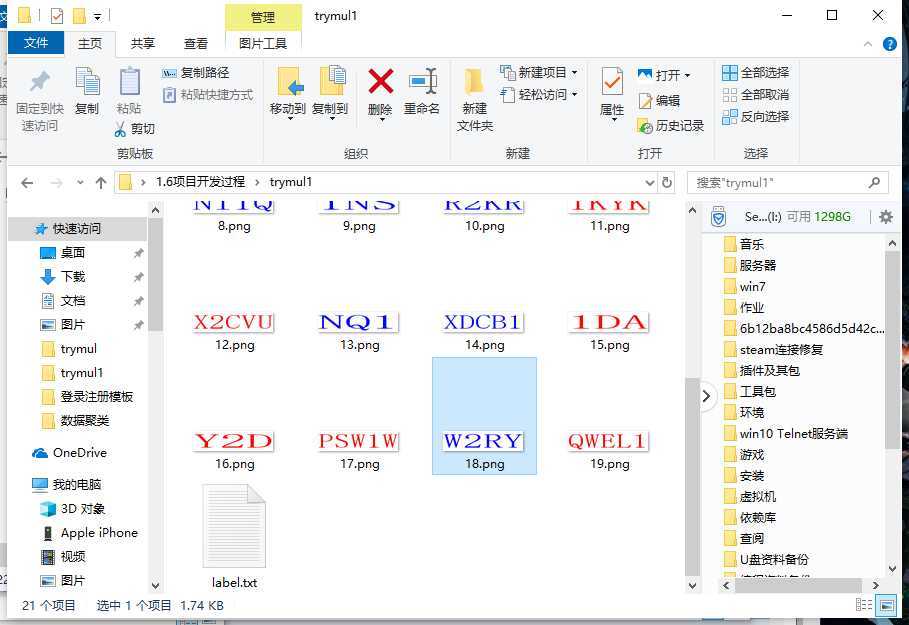Click Paste shortcut (粘贴快捷方式)
909x625 pixels.
[x=208, y=95]
